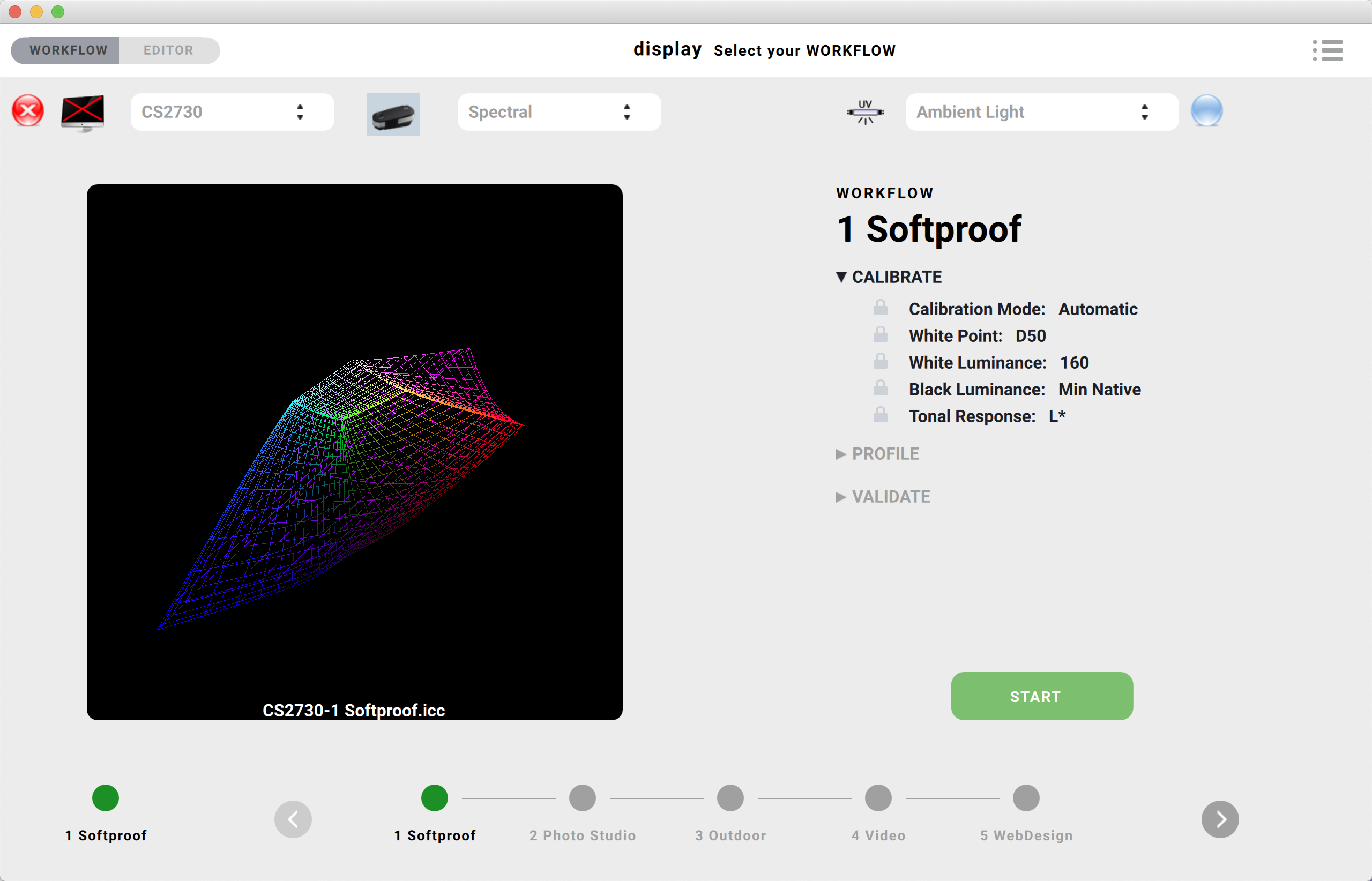Select the WORKFLOW tab
1372x881 pixels.
click(68, 50)
